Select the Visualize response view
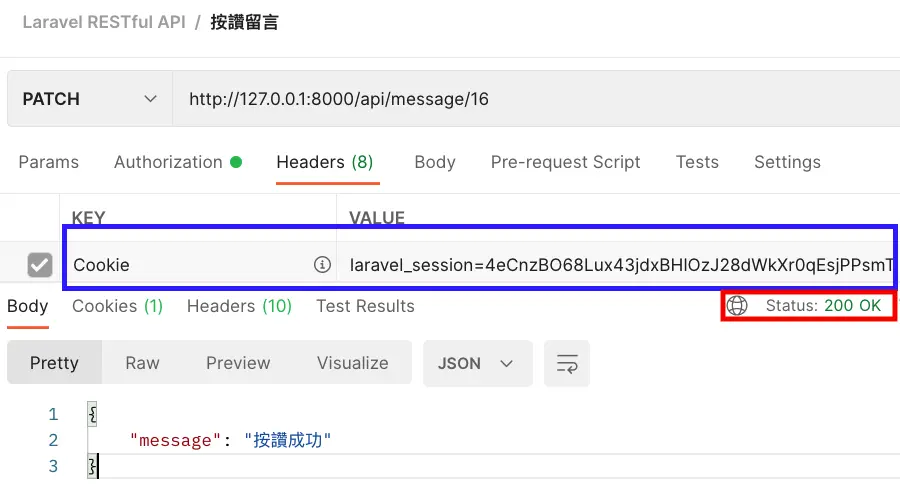 pyautogui.click(x=352, y=363)
